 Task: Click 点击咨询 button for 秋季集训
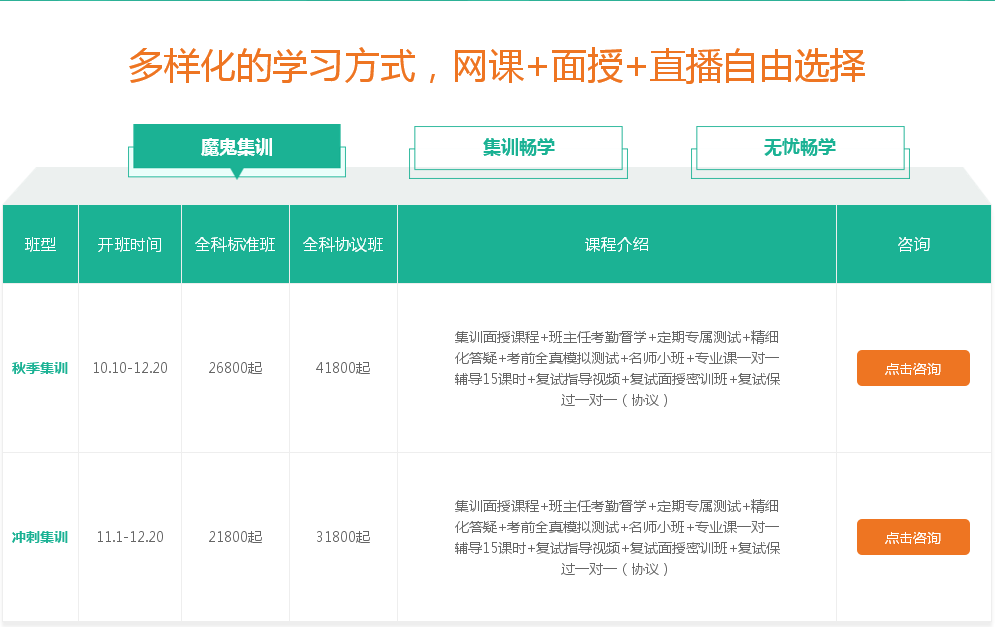pos(912,368)
